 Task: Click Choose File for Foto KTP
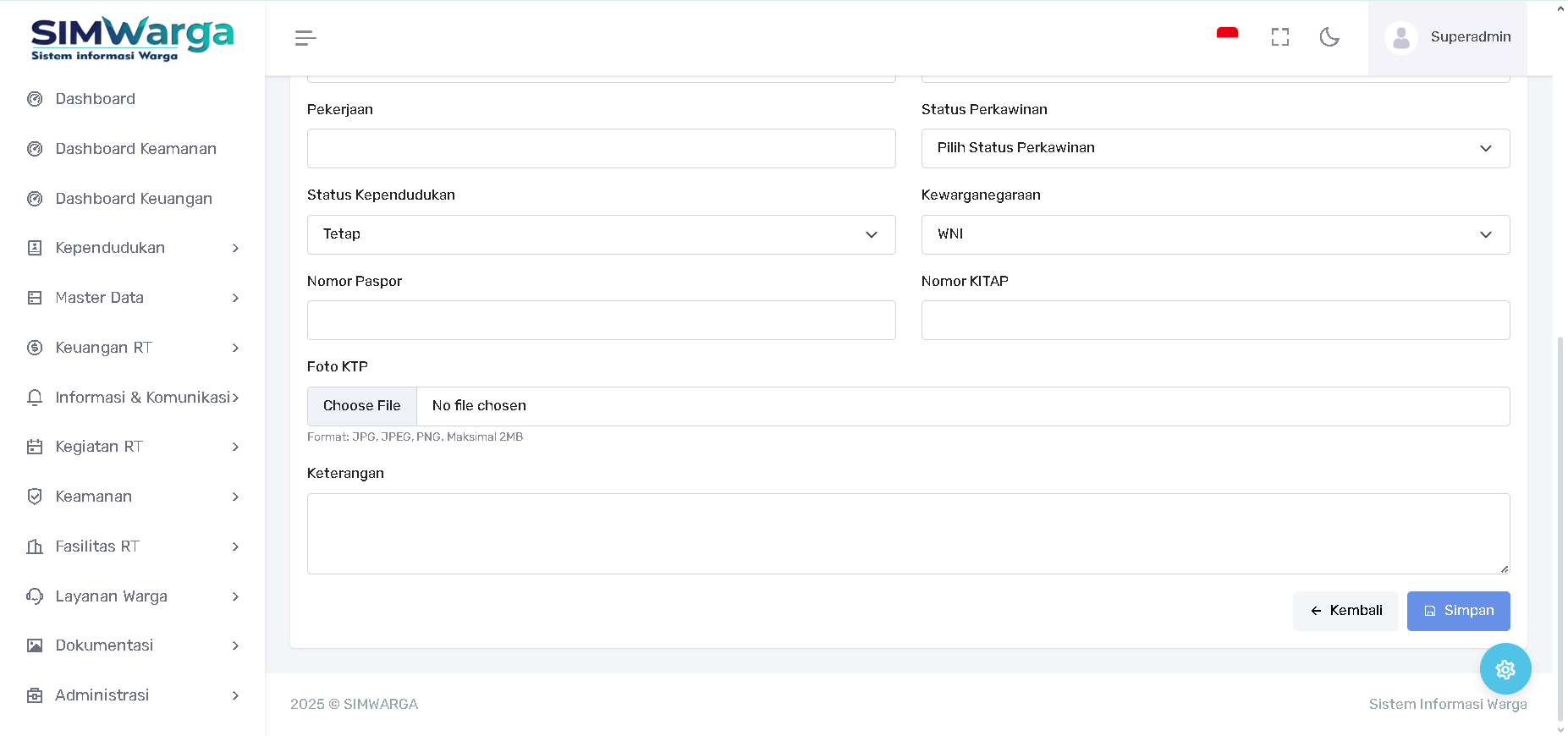(x=362, y=406)
